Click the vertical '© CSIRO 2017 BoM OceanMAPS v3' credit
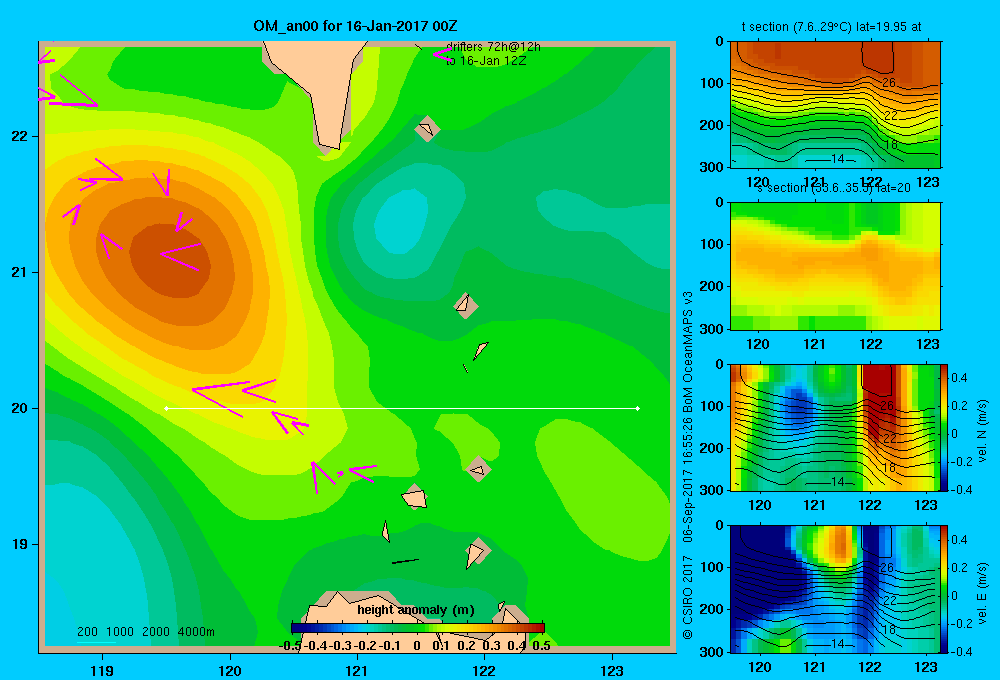 [688, 465]
